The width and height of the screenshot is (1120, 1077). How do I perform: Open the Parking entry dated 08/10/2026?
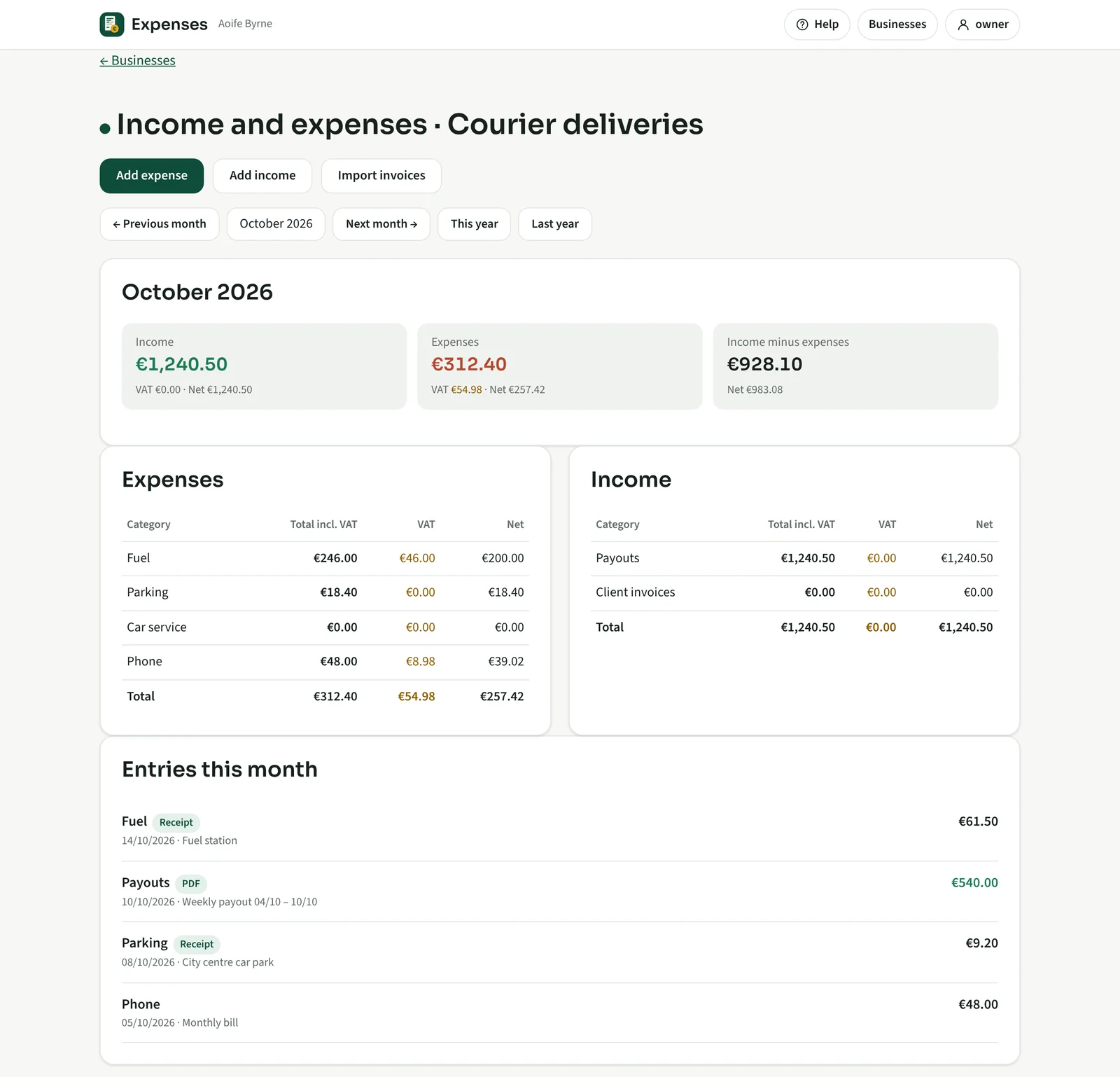pos(559,952)
